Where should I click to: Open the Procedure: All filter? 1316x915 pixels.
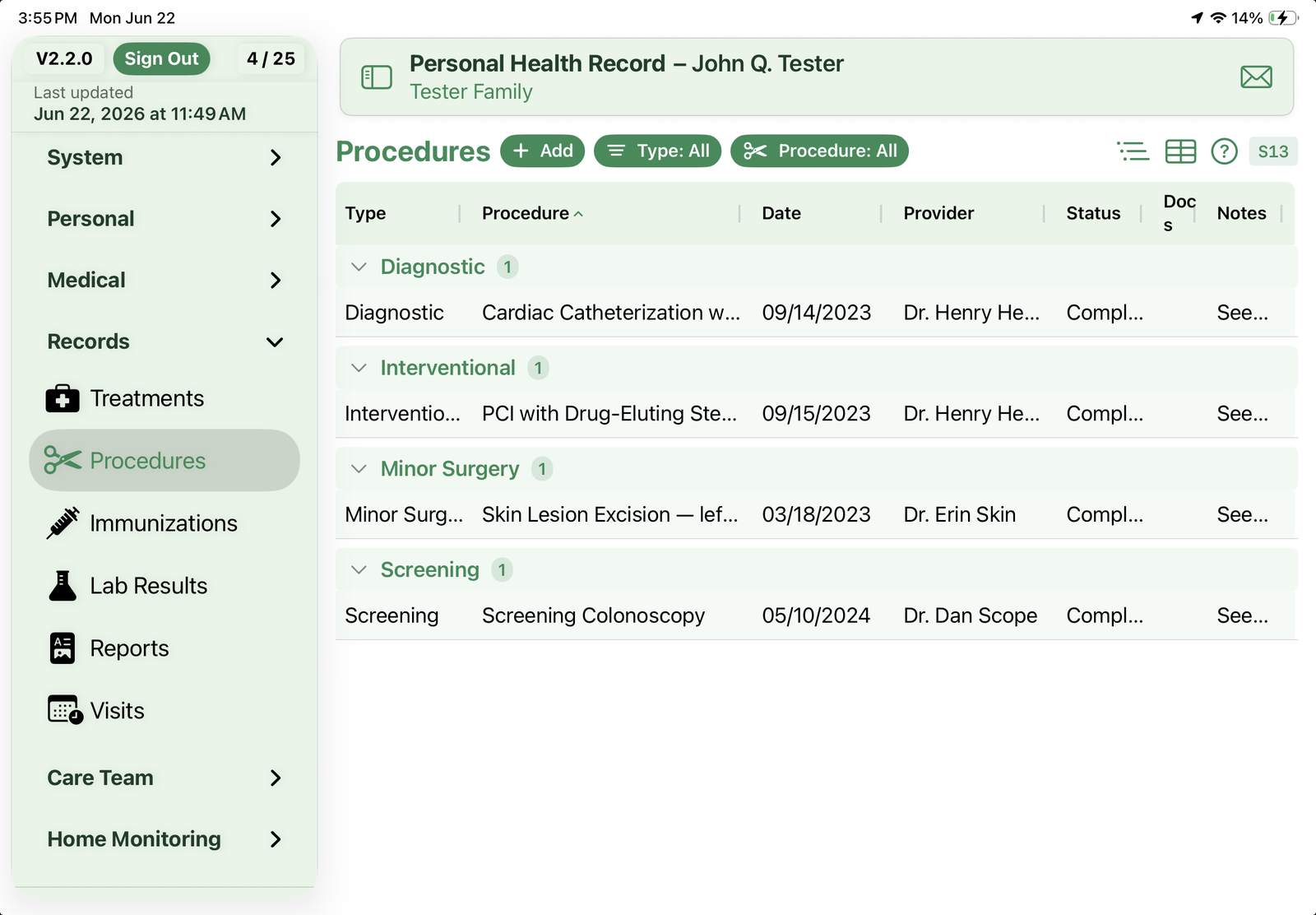(x=819, y=151)
